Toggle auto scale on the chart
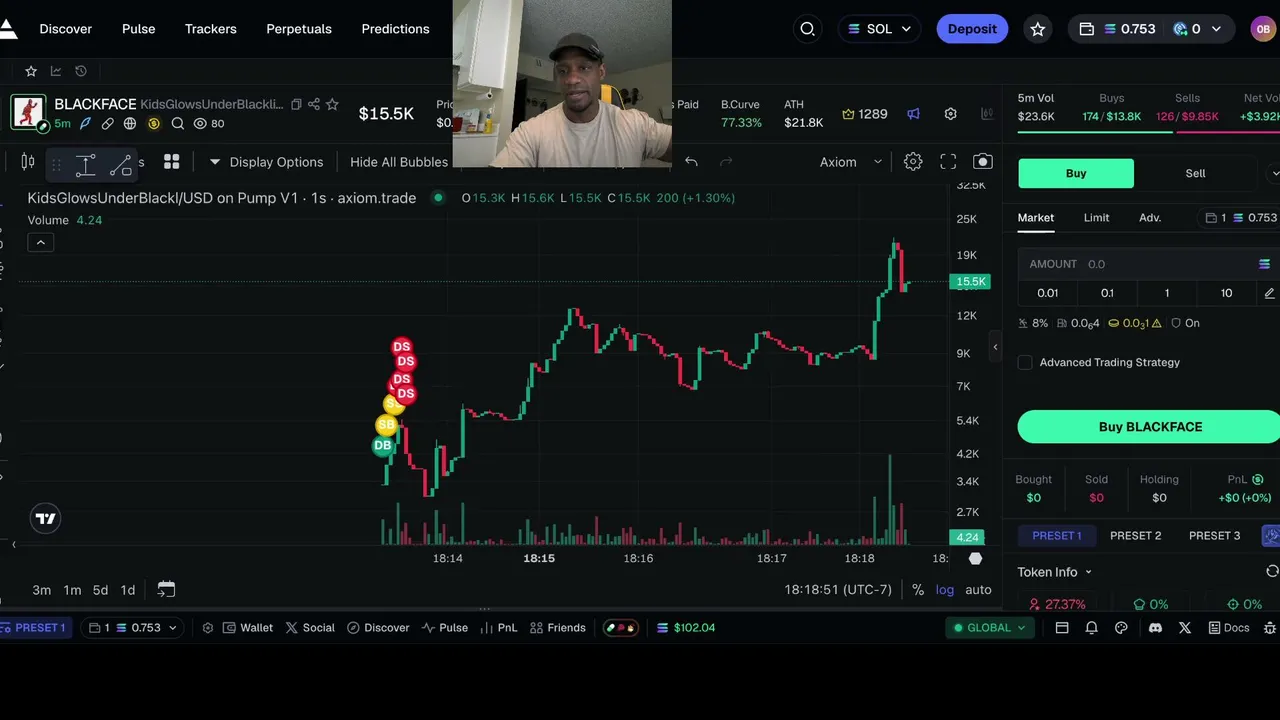 (978, 590)
